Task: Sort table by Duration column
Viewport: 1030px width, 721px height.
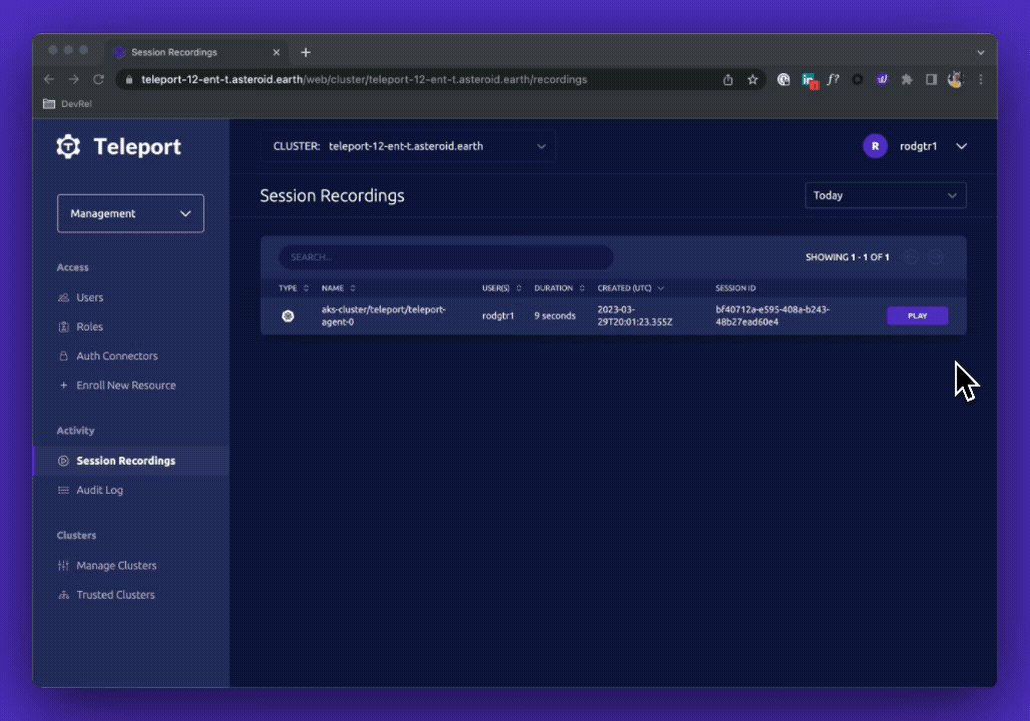Action: click(558, 288)
